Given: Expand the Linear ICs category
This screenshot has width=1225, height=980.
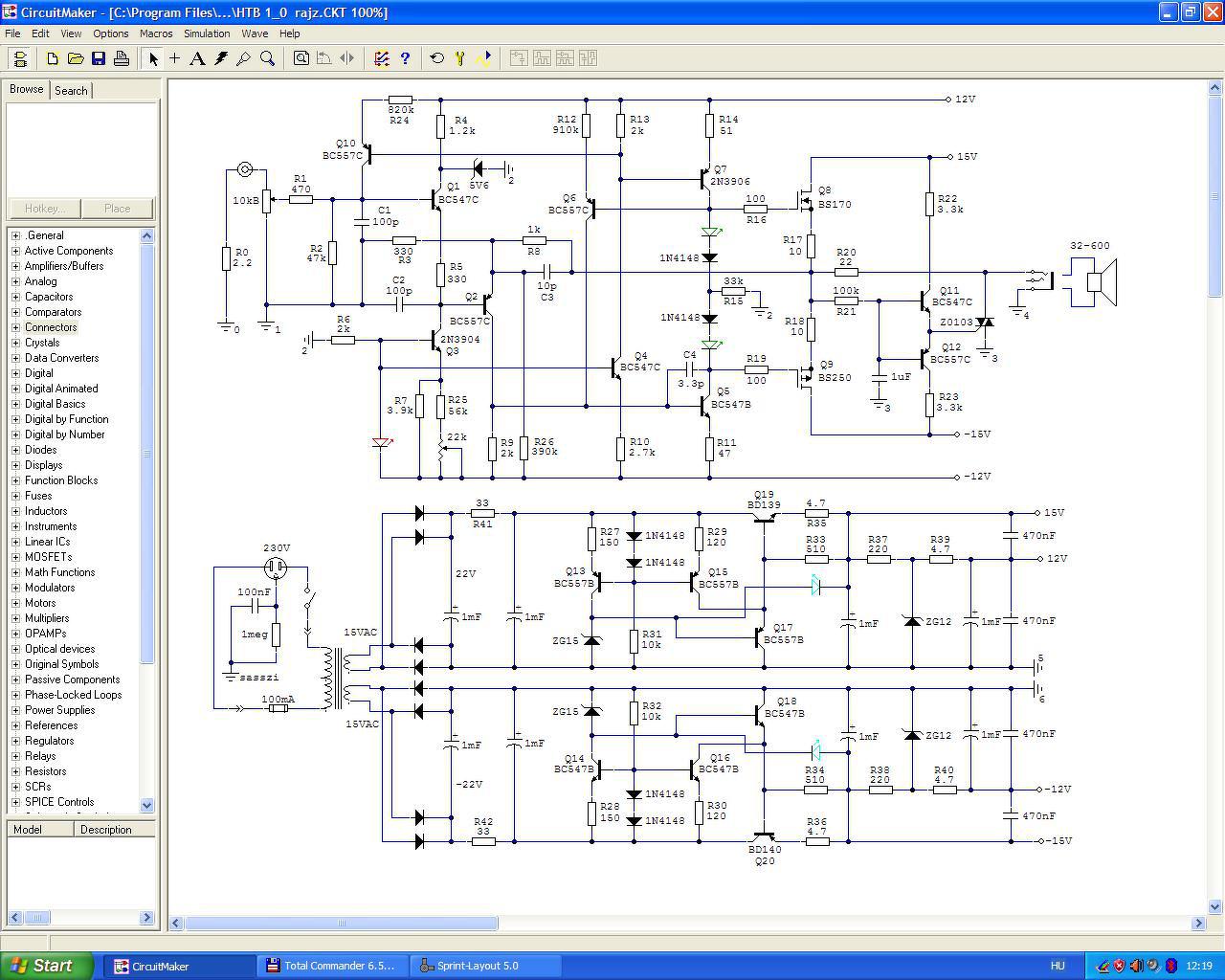Looking at the screenshot, I should pyautogui.click(x=15, y=542).
